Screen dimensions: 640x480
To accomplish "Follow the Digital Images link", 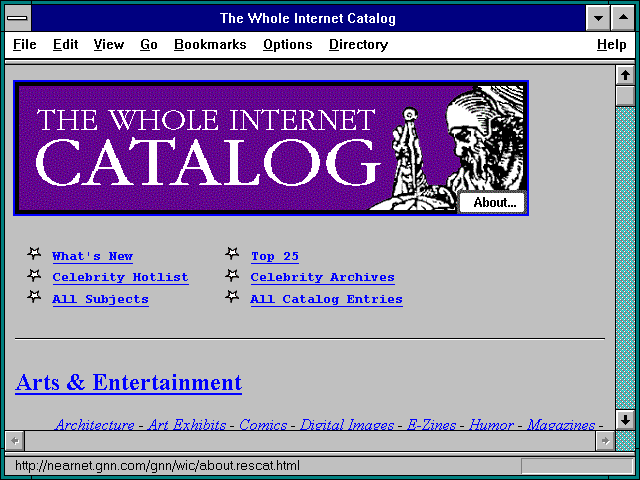I will point(347,425).
